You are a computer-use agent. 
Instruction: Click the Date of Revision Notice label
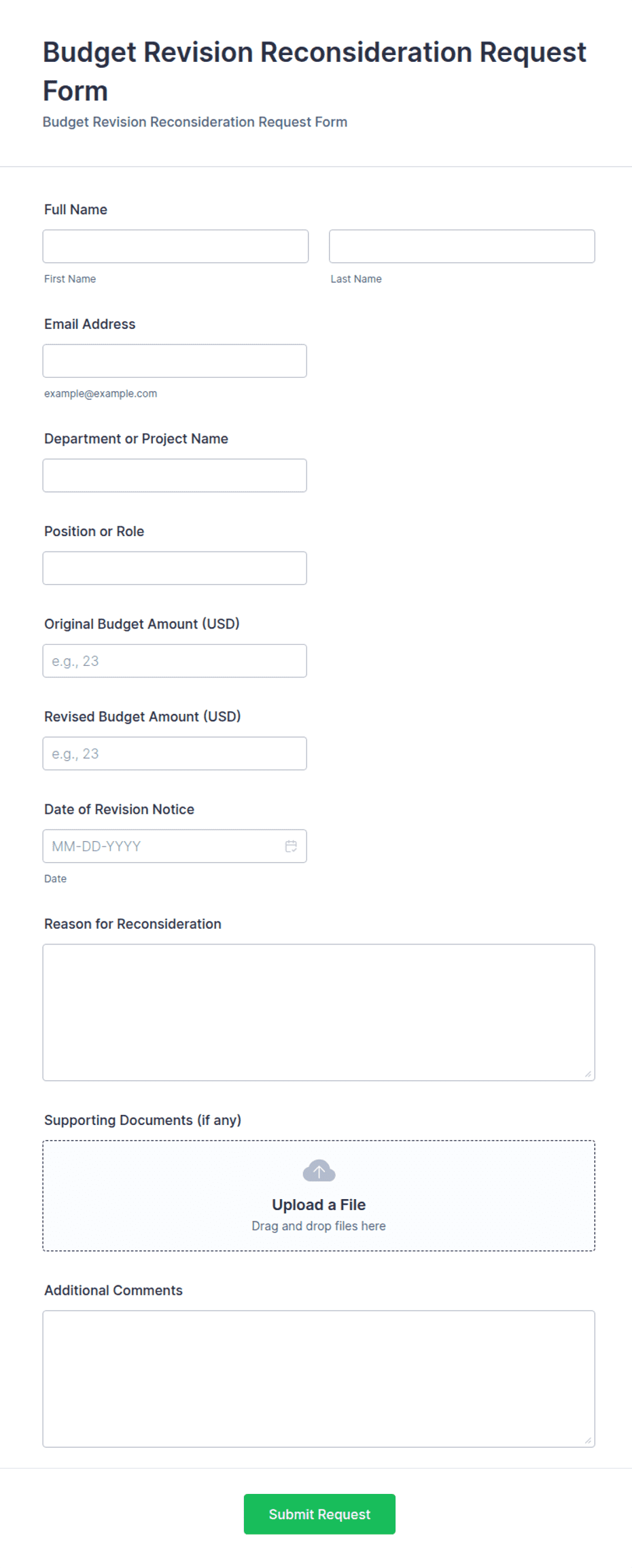[119, 809]
